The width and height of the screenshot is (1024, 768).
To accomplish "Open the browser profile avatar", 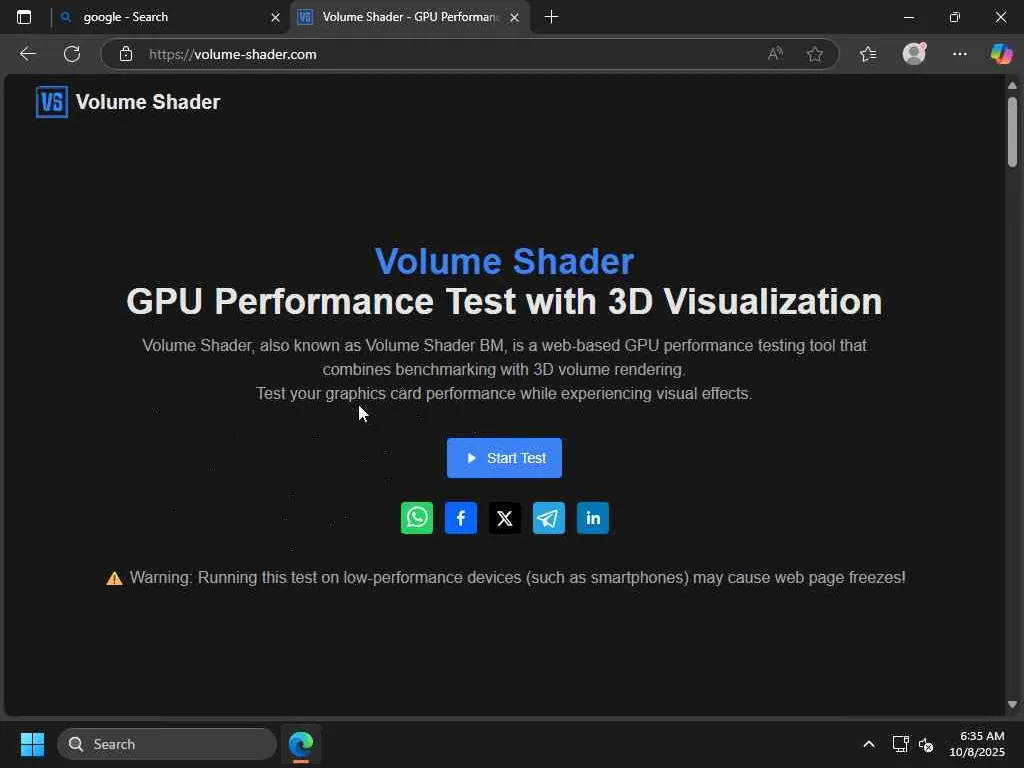I will pos(914,54).
